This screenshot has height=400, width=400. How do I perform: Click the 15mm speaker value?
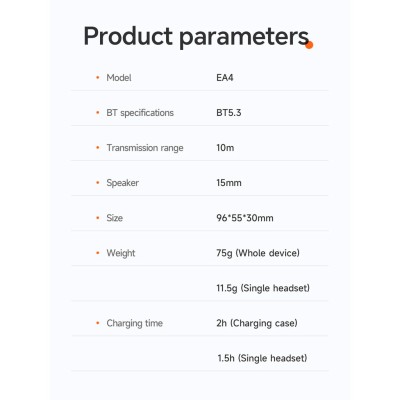click(x=229, y=183)
